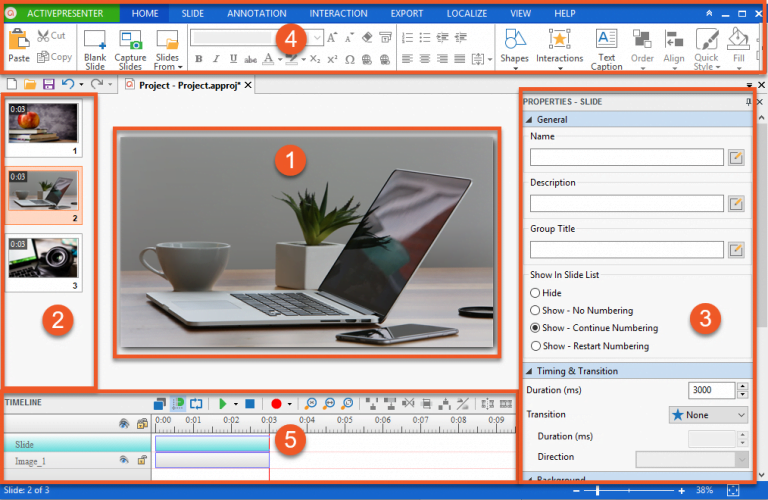Click the Save project icon
Viewport: 768px width, 500px height.
click(48, 84)
